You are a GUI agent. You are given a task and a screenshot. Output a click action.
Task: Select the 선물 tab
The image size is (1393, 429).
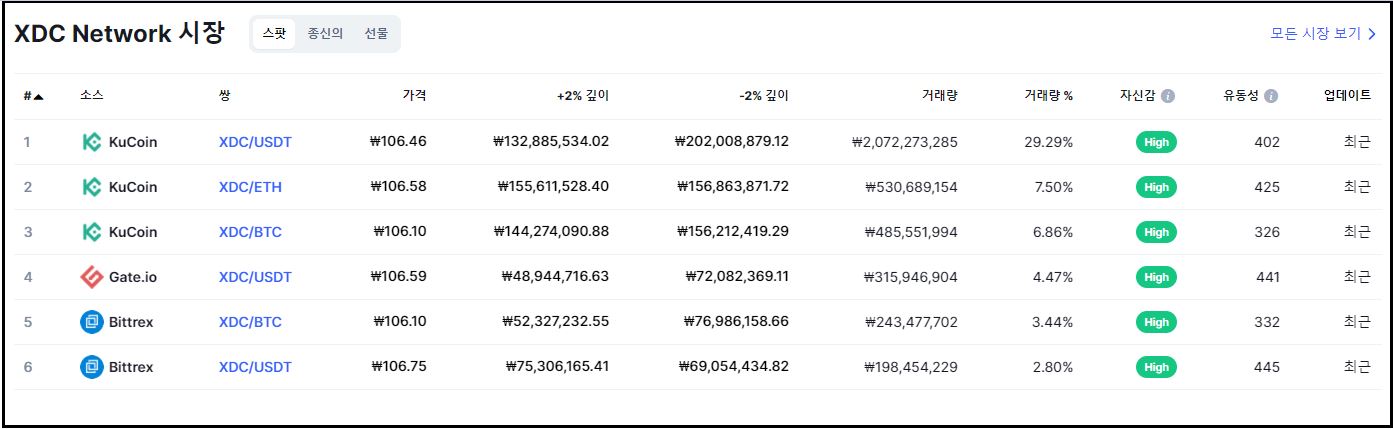click(376, 33)
